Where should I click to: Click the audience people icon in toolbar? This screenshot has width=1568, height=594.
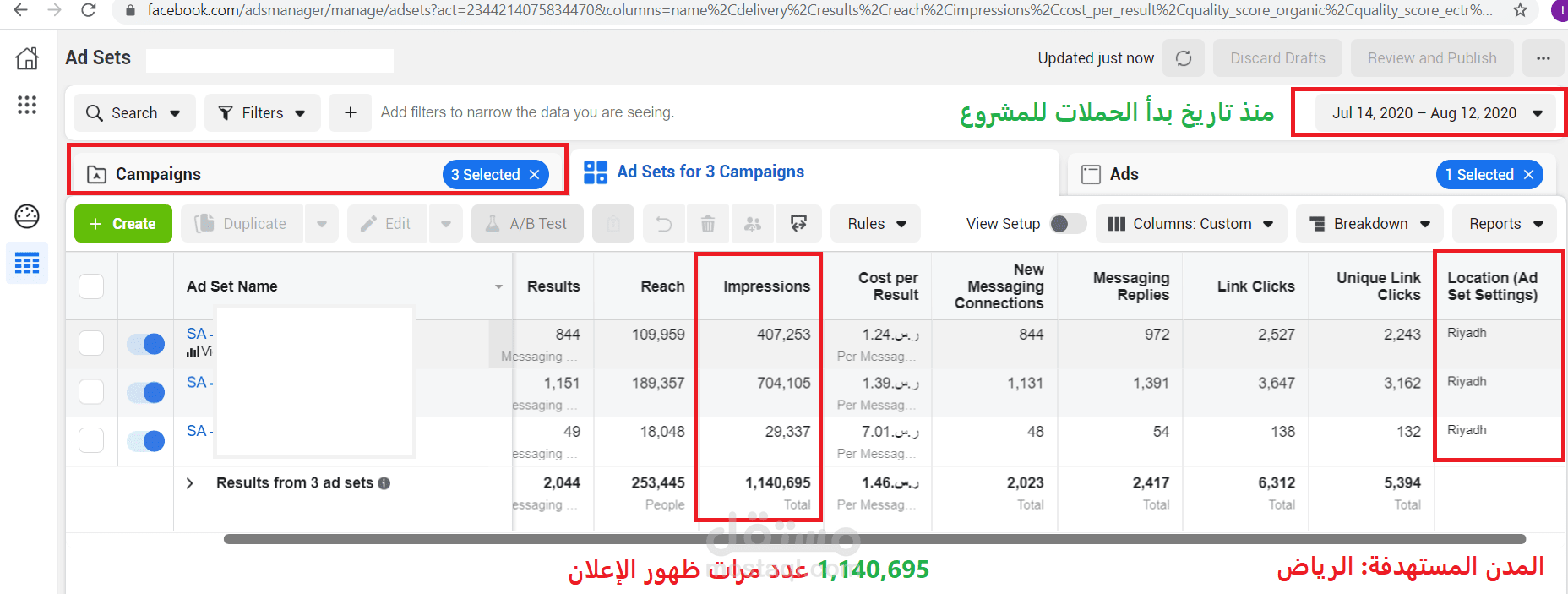click(753, 224)
